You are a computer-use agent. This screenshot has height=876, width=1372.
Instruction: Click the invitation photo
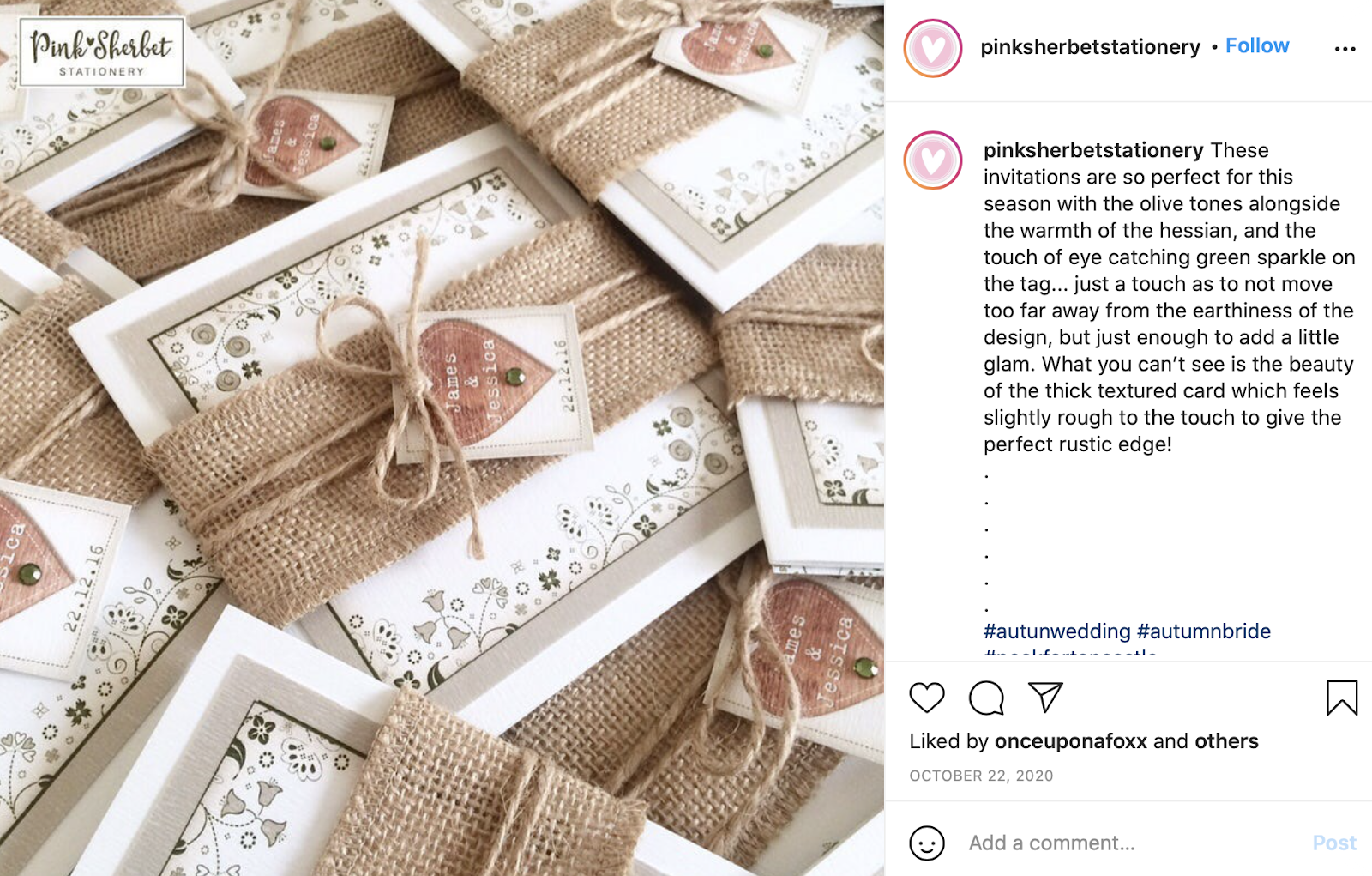coord(442,438)
